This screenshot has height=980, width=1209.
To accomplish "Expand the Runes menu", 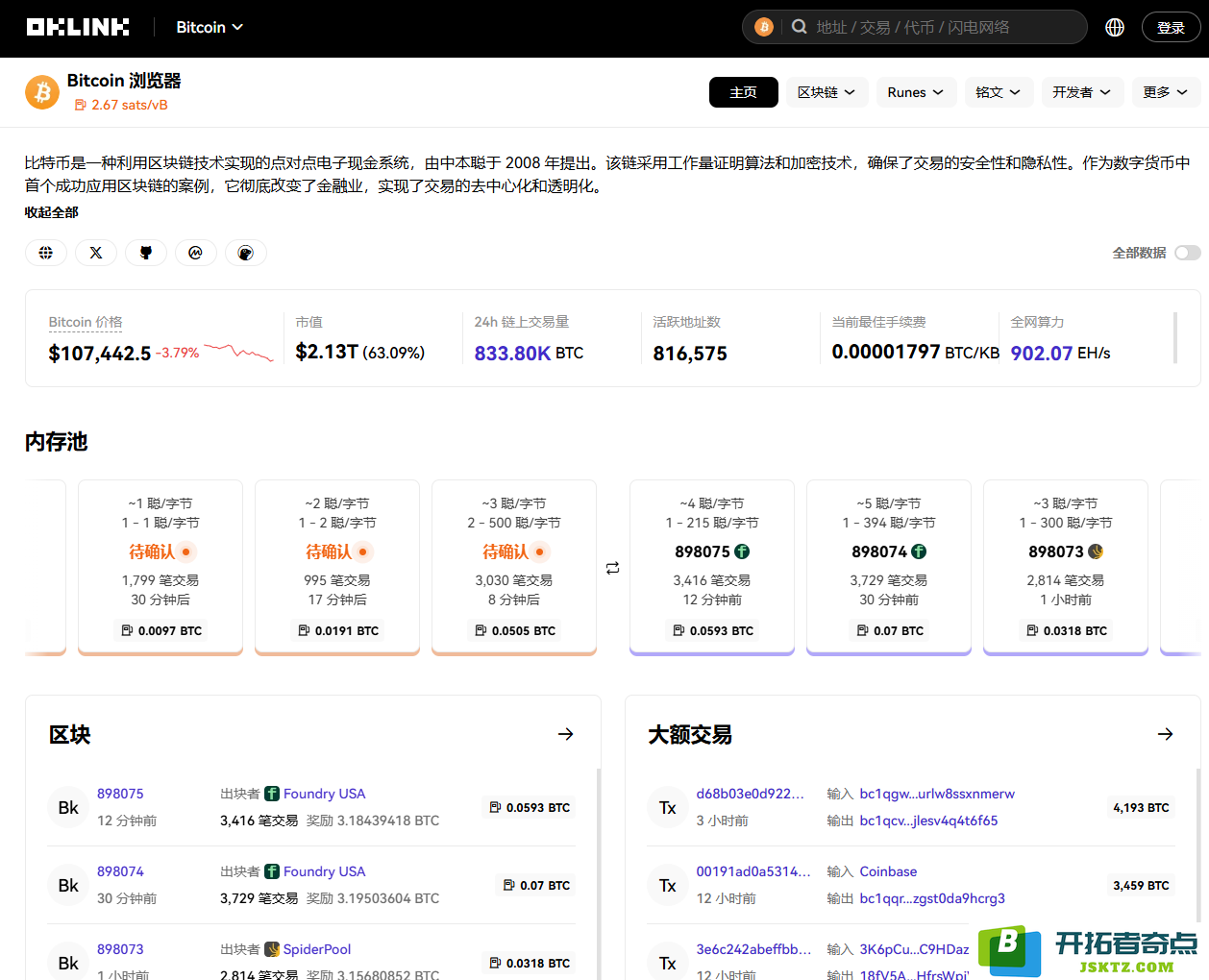I will (x=916, y=92).
